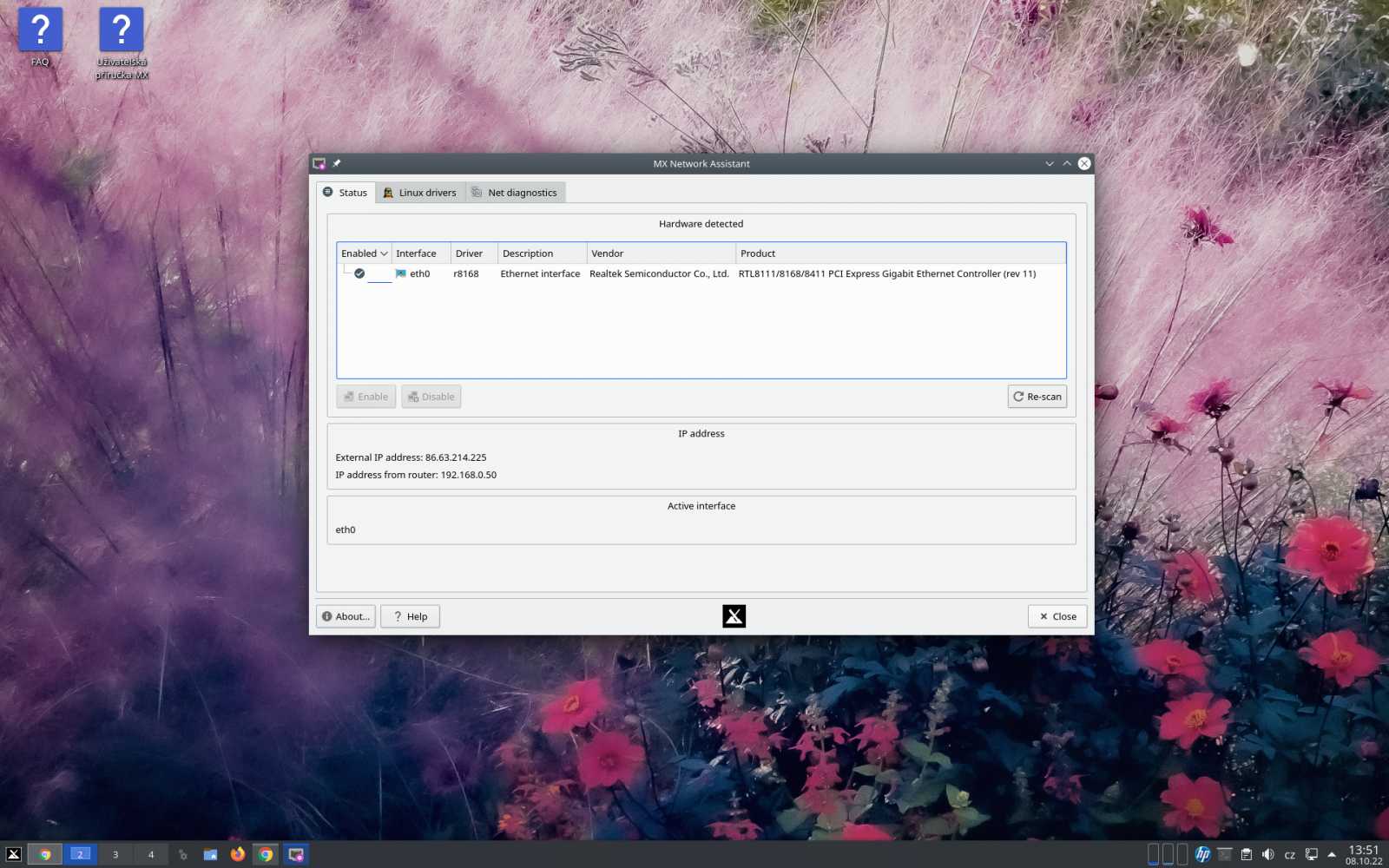1389x868 pixels.
Task: Open the FAQ desktop shortcut
Action: pos(40,37)
